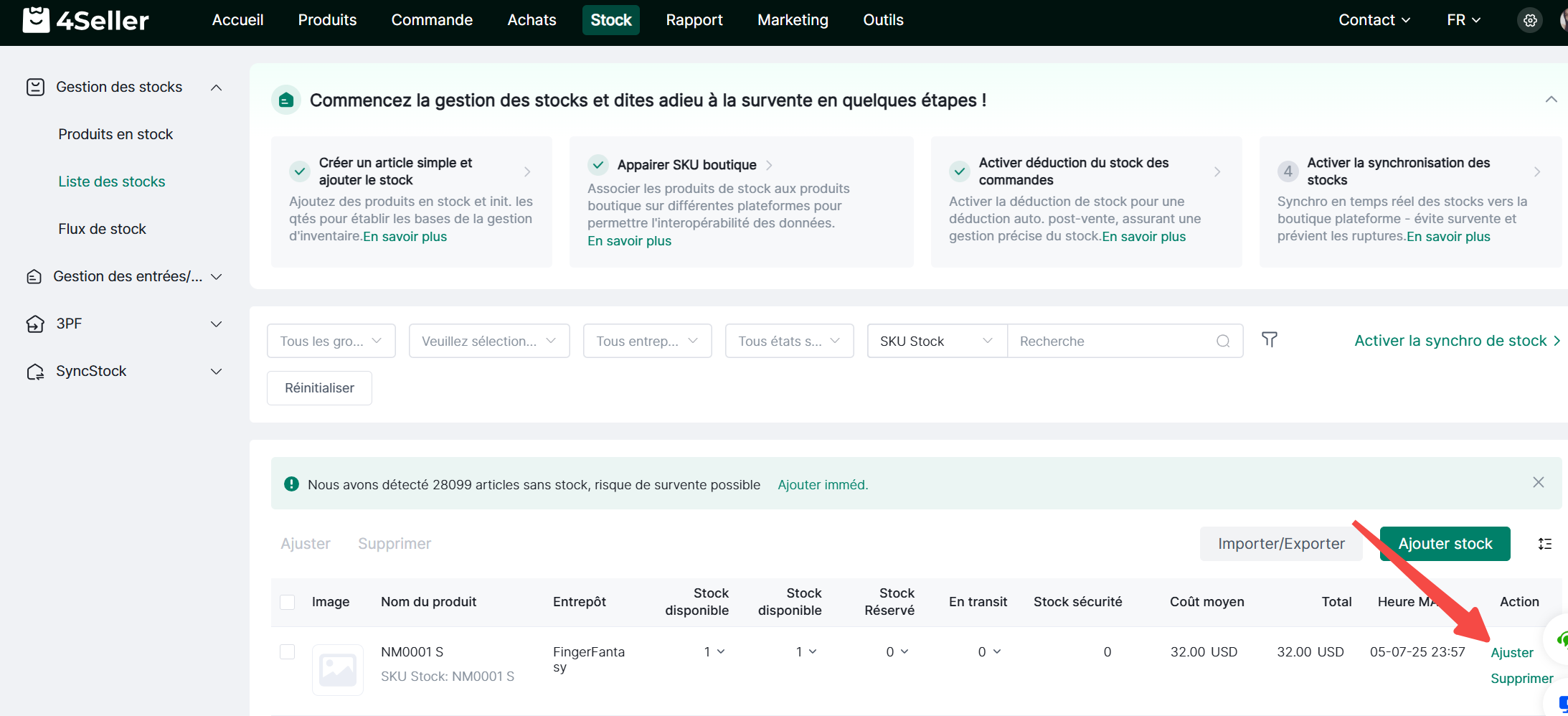Viewport: 1568px width, 716px height.
Task: Open the SKU Stock search type dropdown
Action: tap(936, 341)
